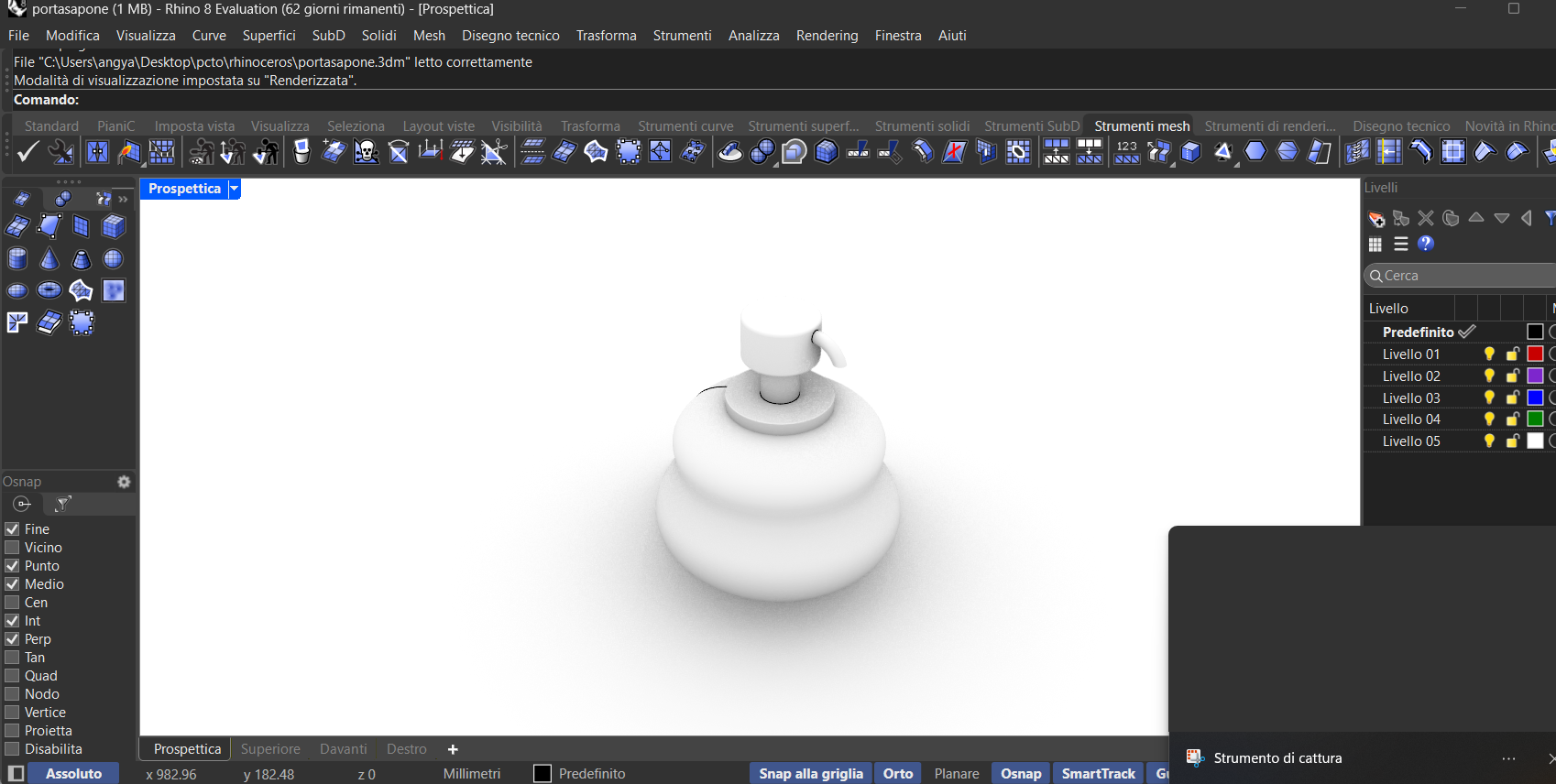This screenshot has width=1556, height=784.
Task: Expand the left toolbar overflow chevrons
Action: (x=124, y=200)
